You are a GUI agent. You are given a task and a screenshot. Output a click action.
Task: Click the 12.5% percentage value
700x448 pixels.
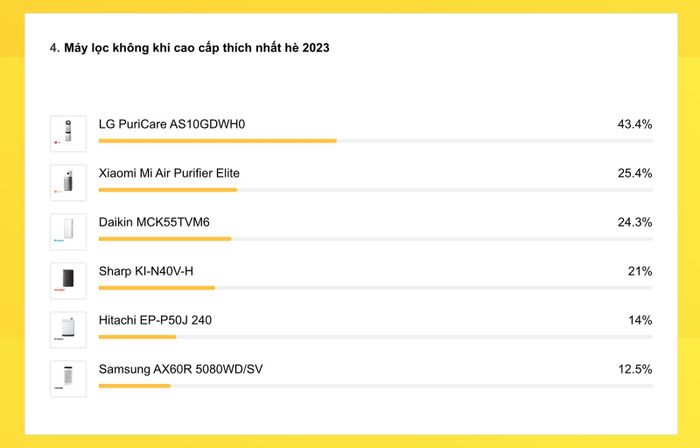635,369
